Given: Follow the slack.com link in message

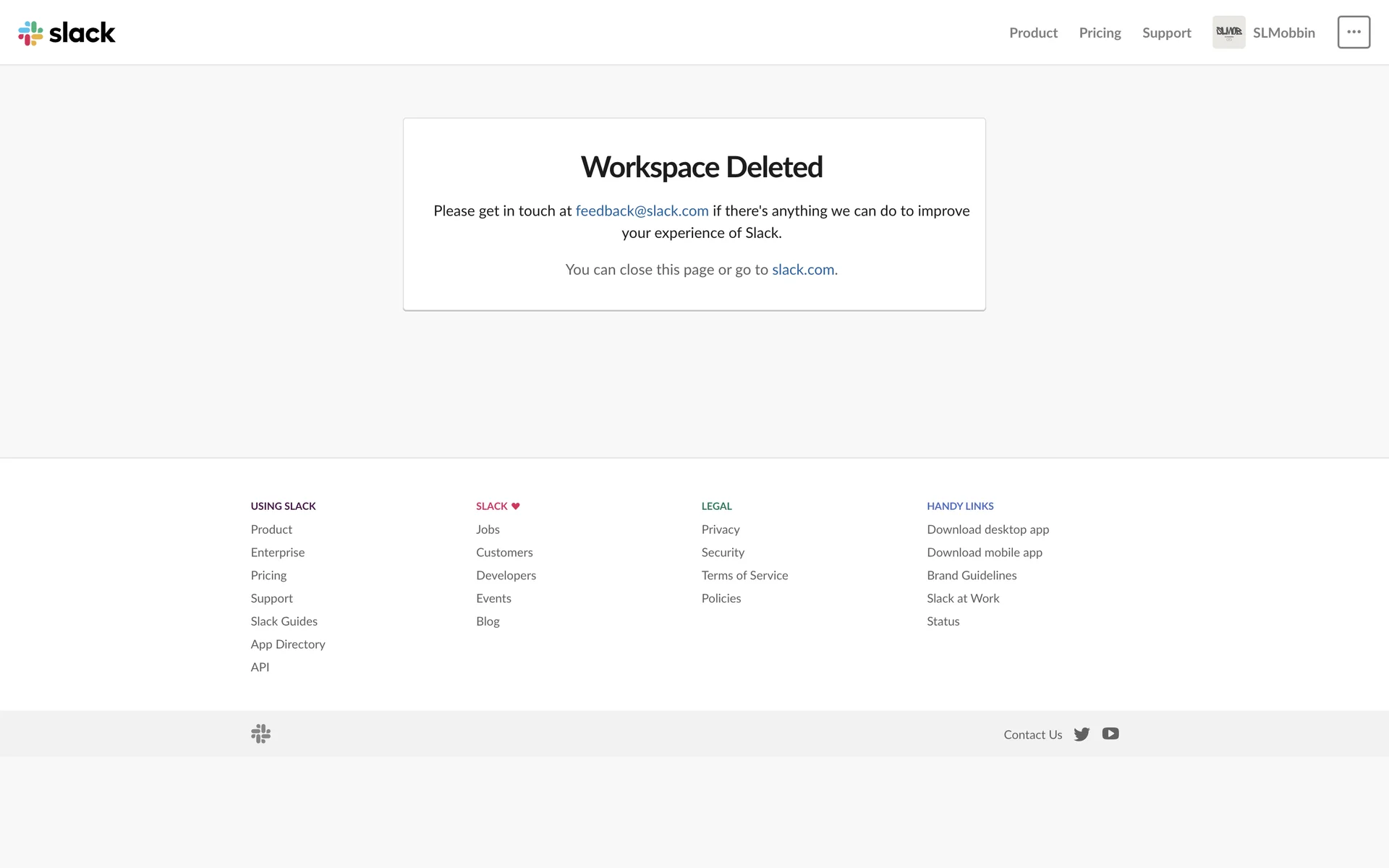Looking at the screenshot, I should 803,269.
